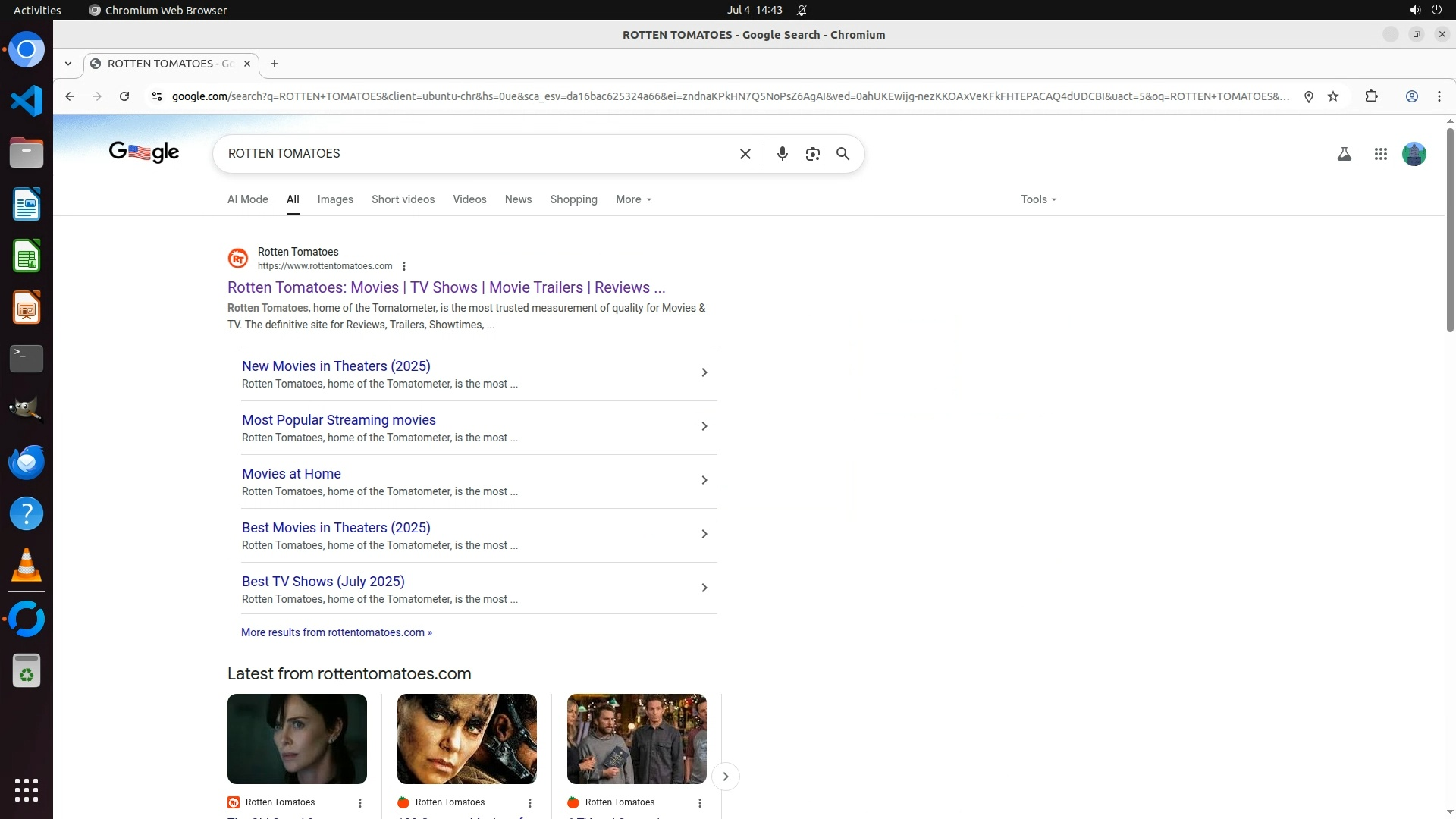Switch to the Images tab

pos(335,199)
